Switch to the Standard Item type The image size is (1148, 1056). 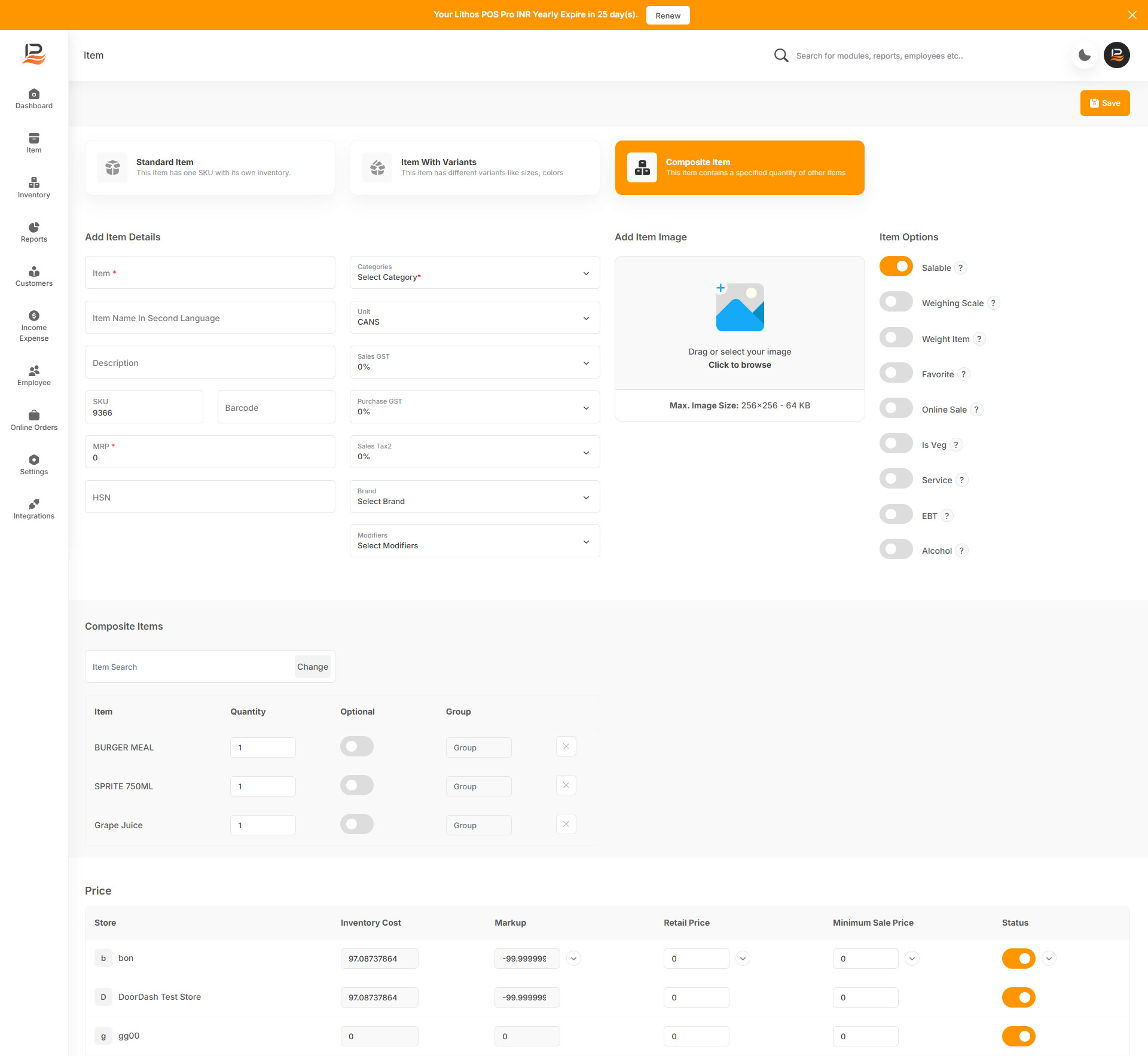pyautogui.click(x=210, y=167)
